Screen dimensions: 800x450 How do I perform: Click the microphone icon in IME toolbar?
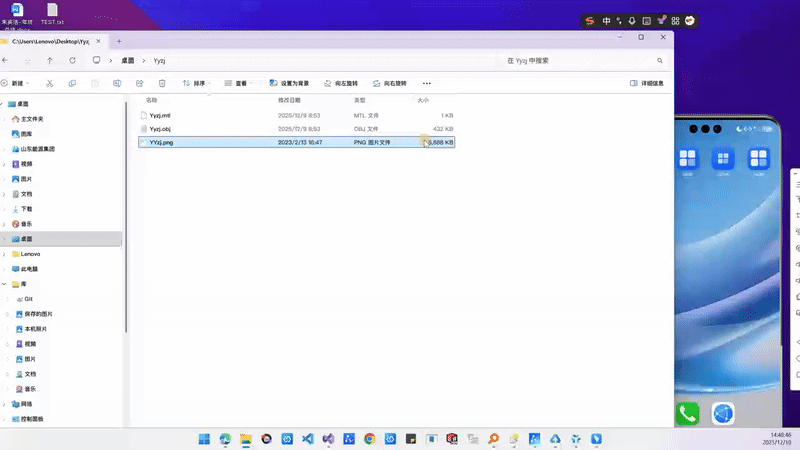pos(632,21)
